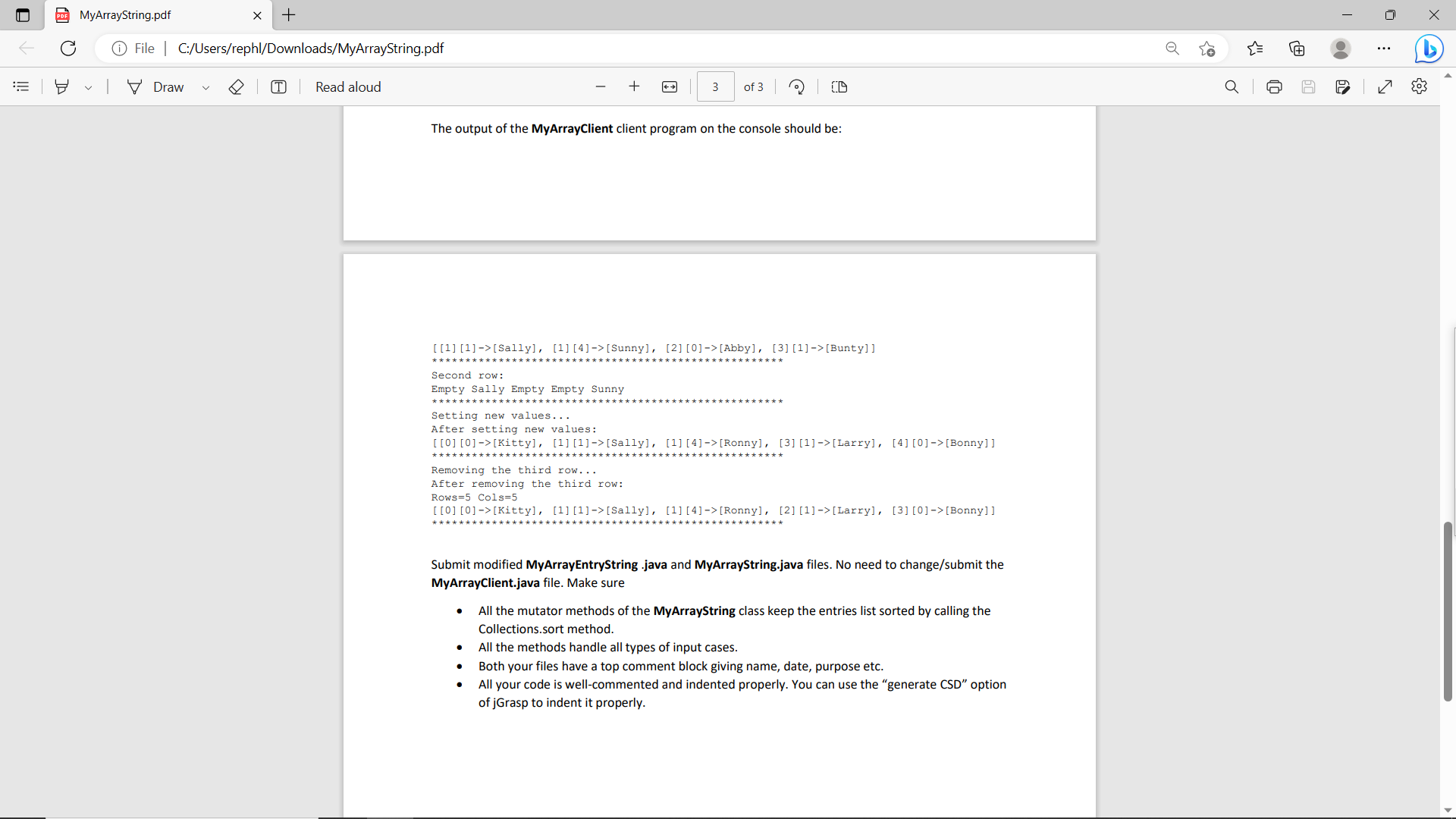Viewport: 1456px width, 819px height.
Task: Open a new browser tab
Action: coord(289,15)
